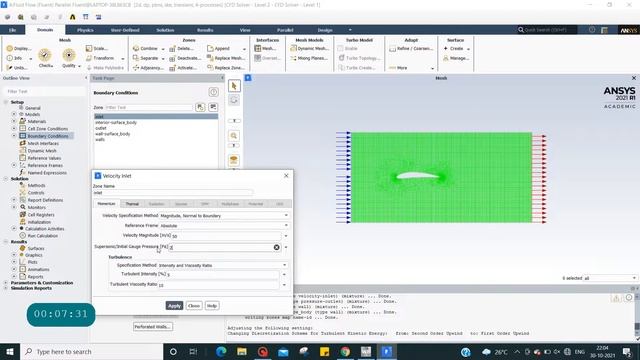
Task: Clear the Gauge Pressure field with X icon
Action: click(x=276, y=247)
